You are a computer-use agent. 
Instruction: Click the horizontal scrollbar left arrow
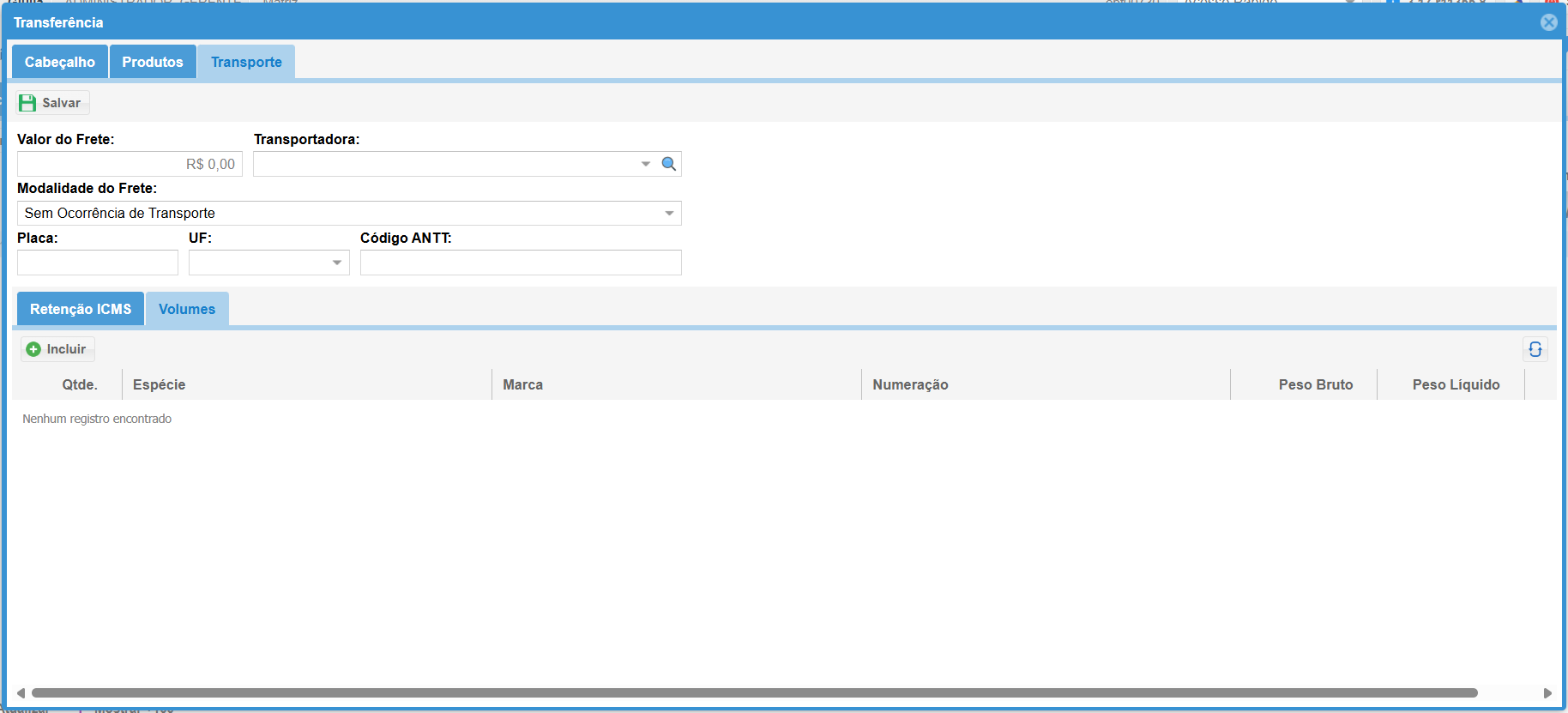[x=21, y=693]
